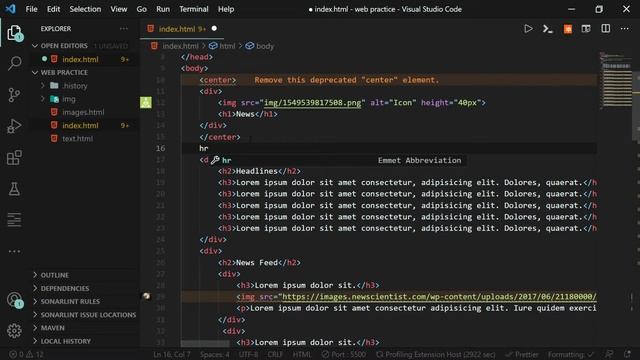
Task: Click the run in terminal icon
Action: click(x=548, y=29)
